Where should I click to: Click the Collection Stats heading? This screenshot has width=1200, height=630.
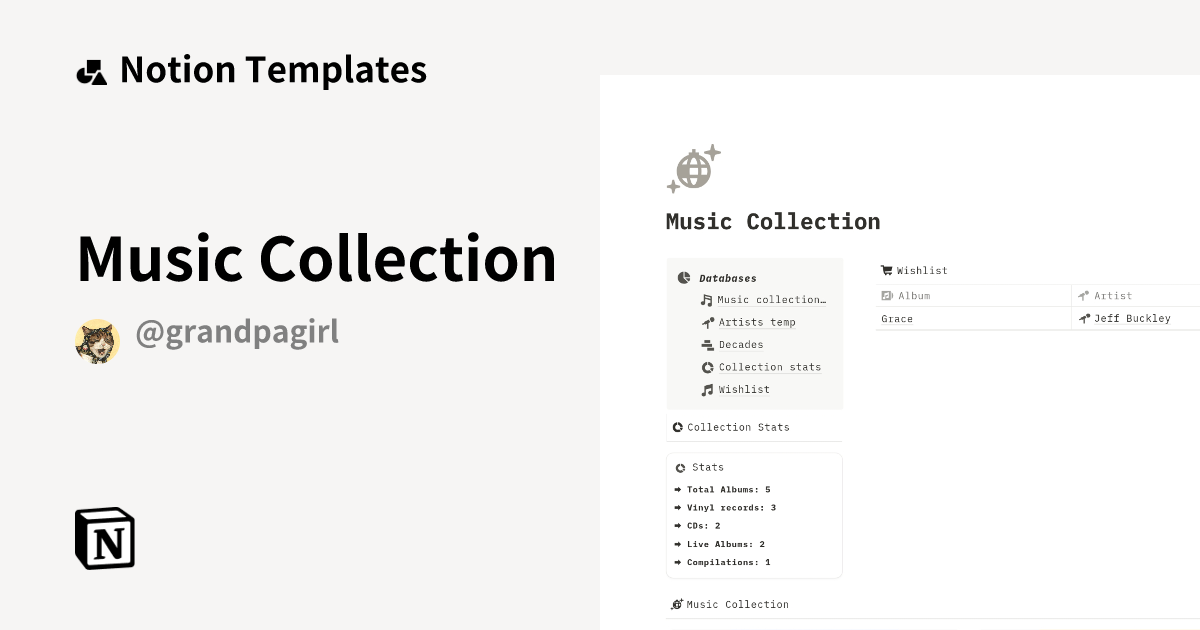tap(739, 427)
